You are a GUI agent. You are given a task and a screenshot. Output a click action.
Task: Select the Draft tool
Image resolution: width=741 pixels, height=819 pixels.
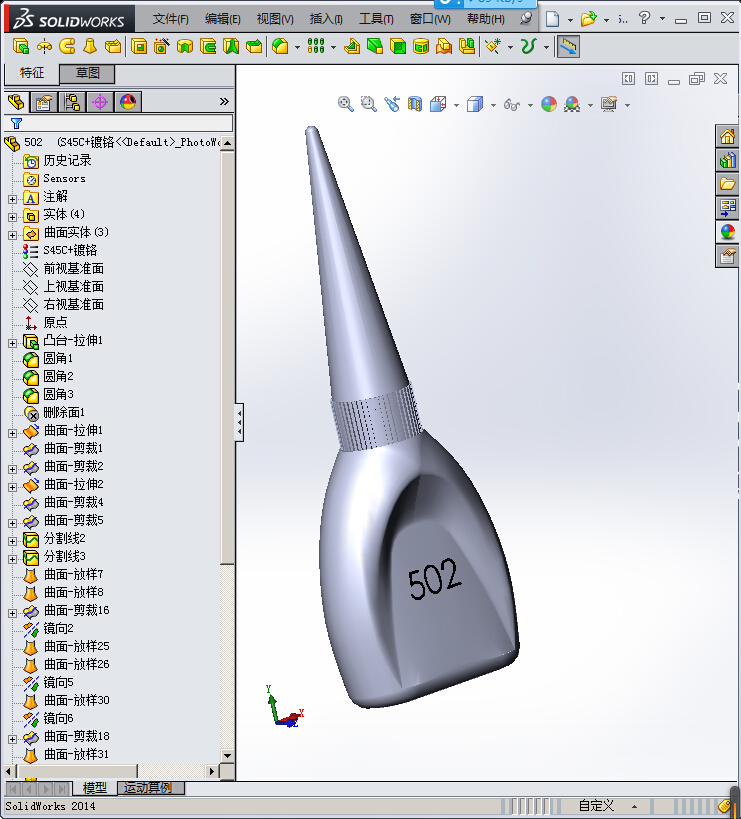[x=374, y=46]
